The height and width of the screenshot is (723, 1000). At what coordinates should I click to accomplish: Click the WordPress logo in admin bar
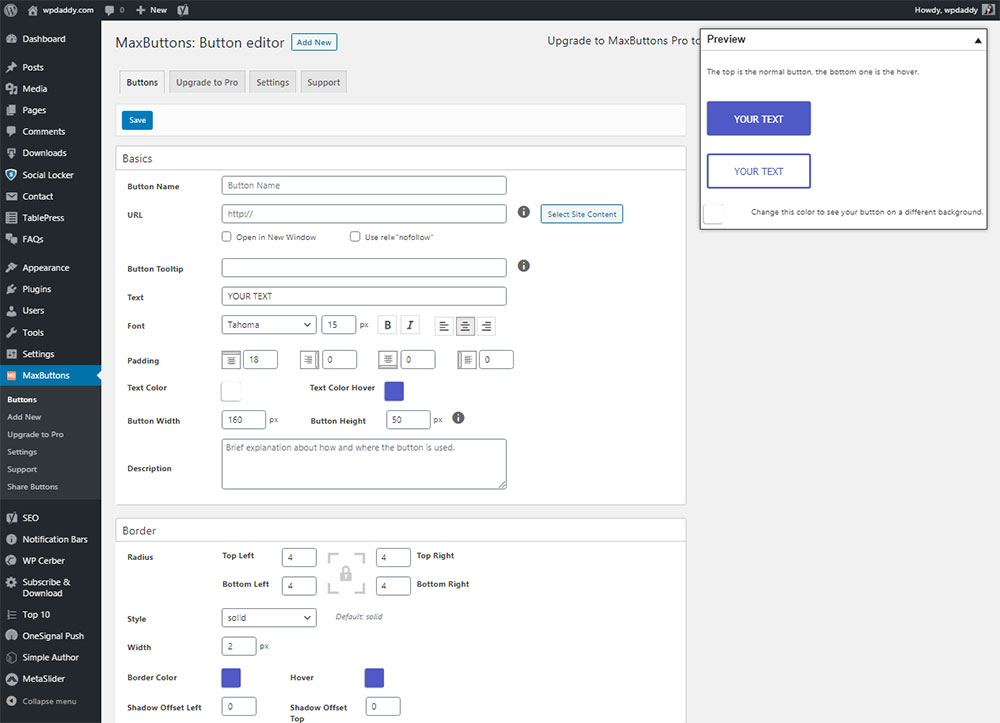11,10
